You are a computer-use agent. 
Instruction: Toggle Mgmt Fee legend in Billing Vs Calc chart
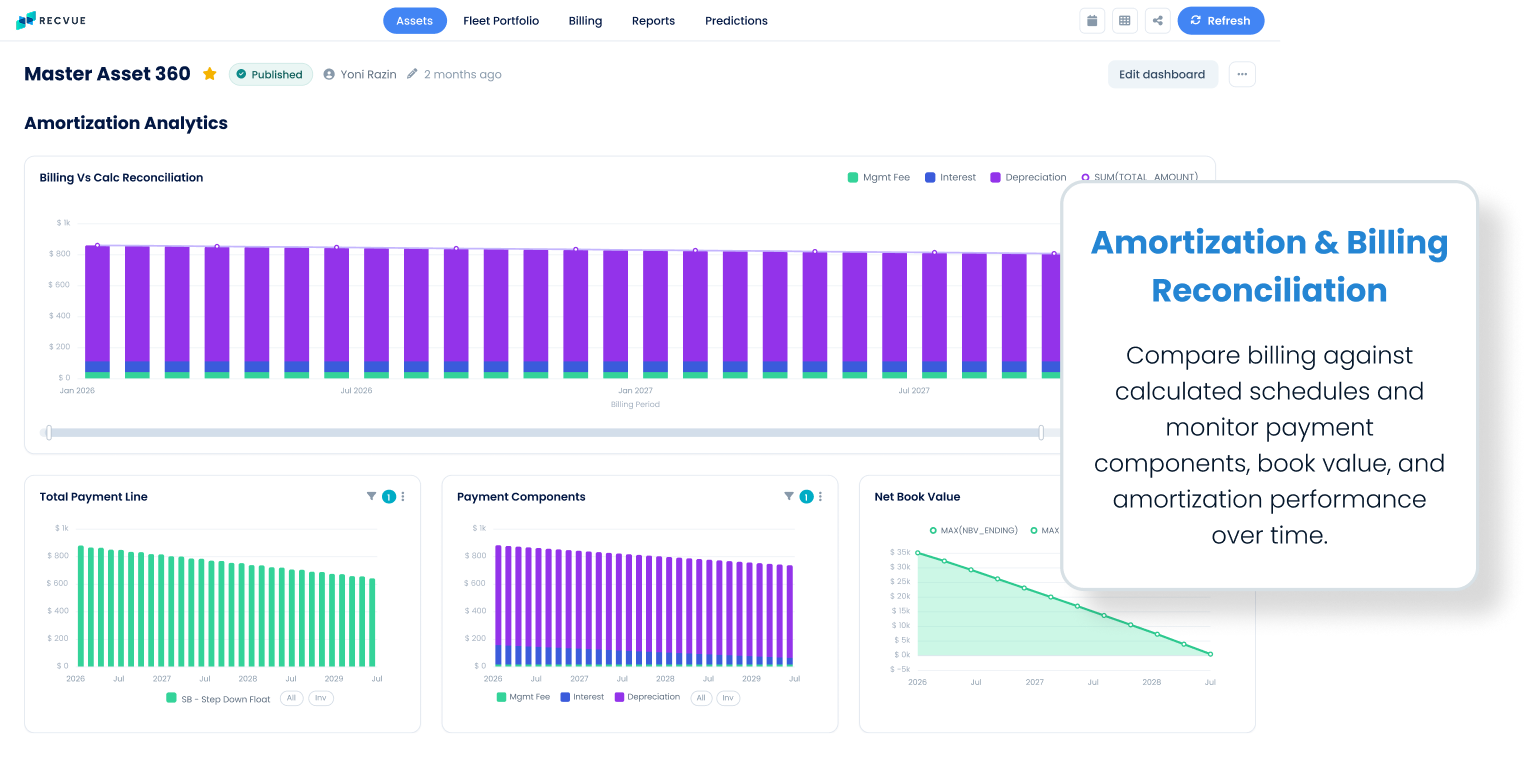tap(879, 177)
